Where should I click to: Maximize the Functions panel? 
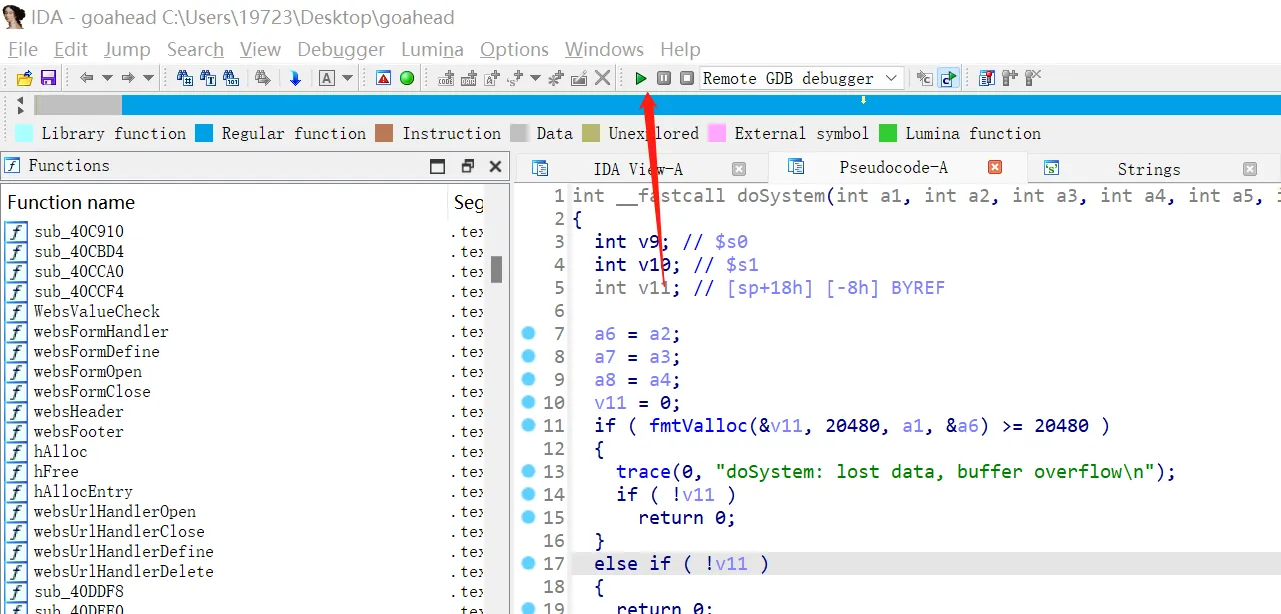(437, 166)
